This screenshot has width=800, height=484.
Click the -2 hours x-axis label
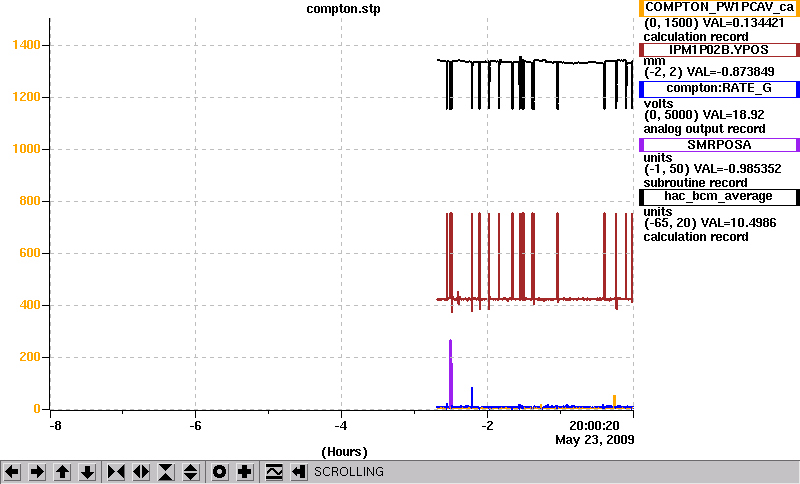[488, 426]
